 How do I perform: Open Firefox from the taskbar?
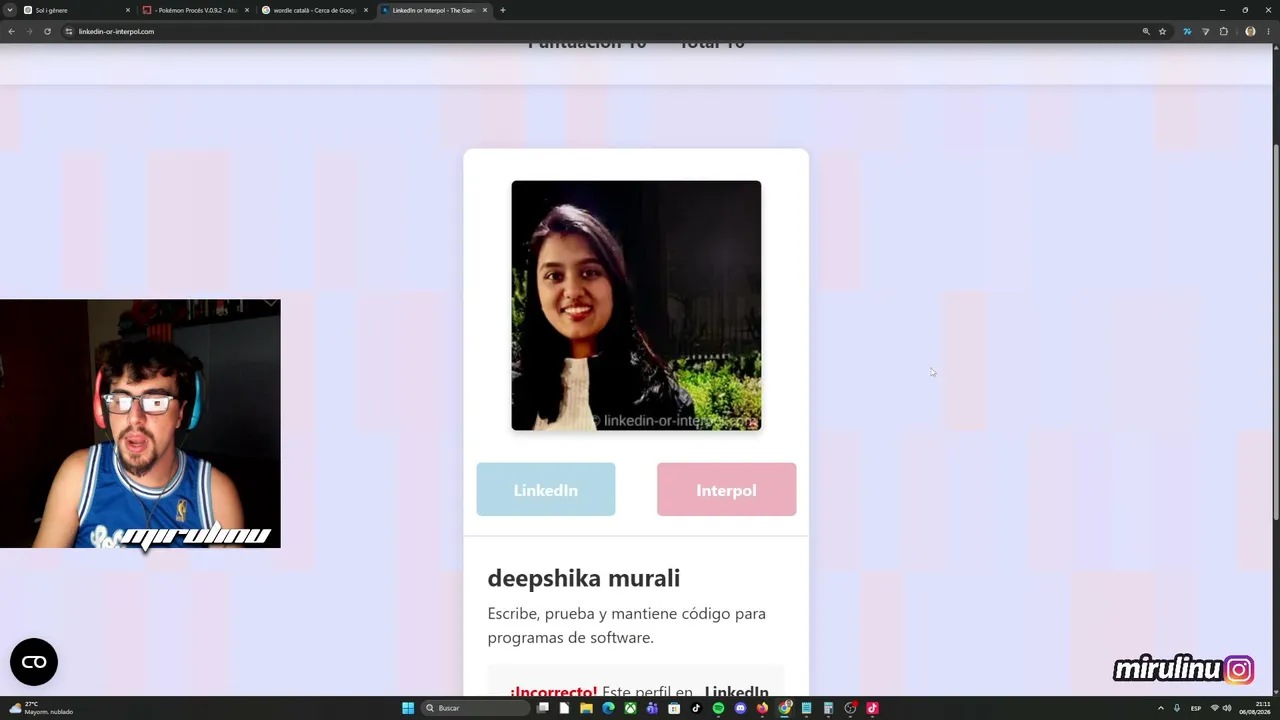(762, 708)
